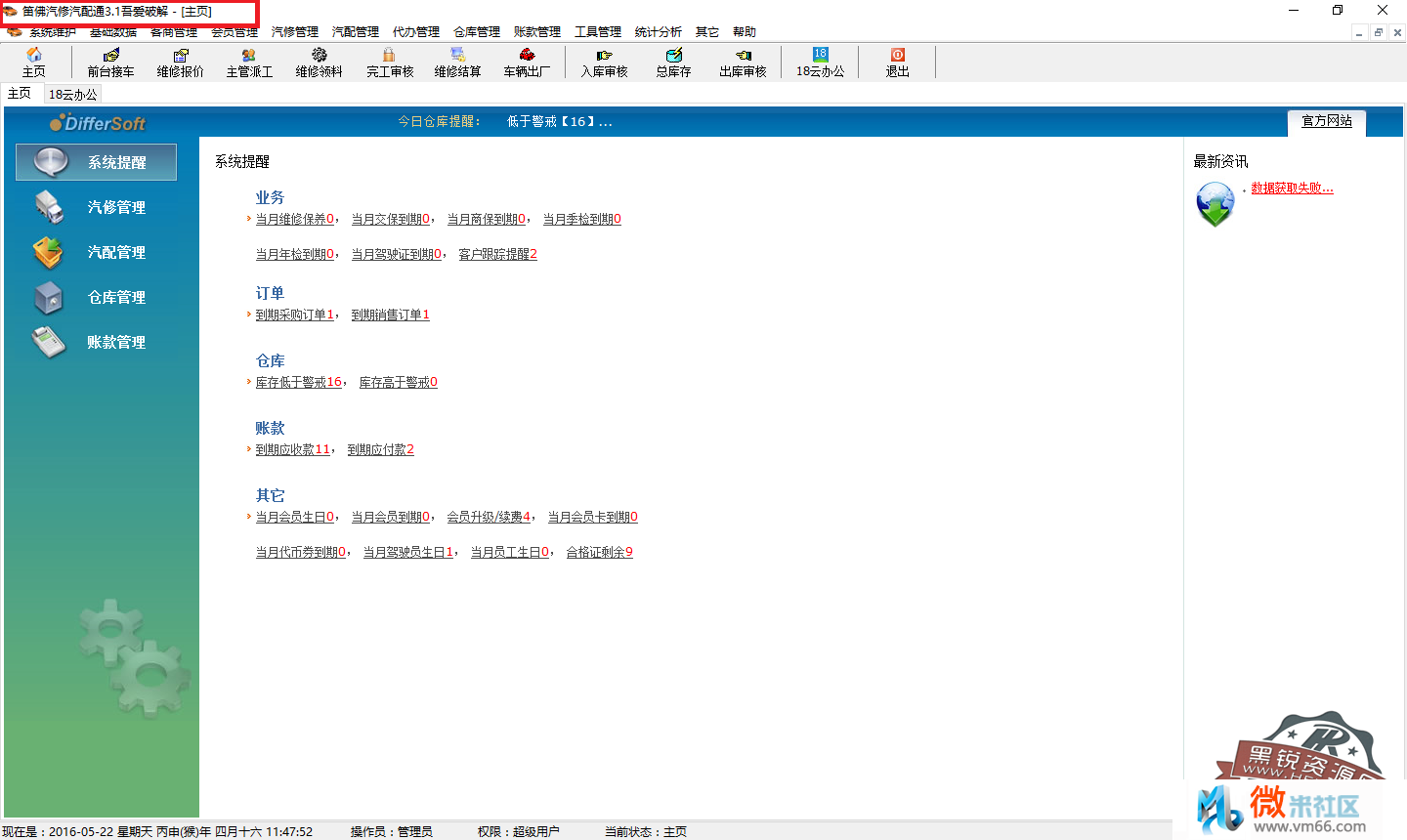Open the 账款管理 menu in menu bar
The width and height of the screenshot is (1407, 840).
tap(537, 32)
